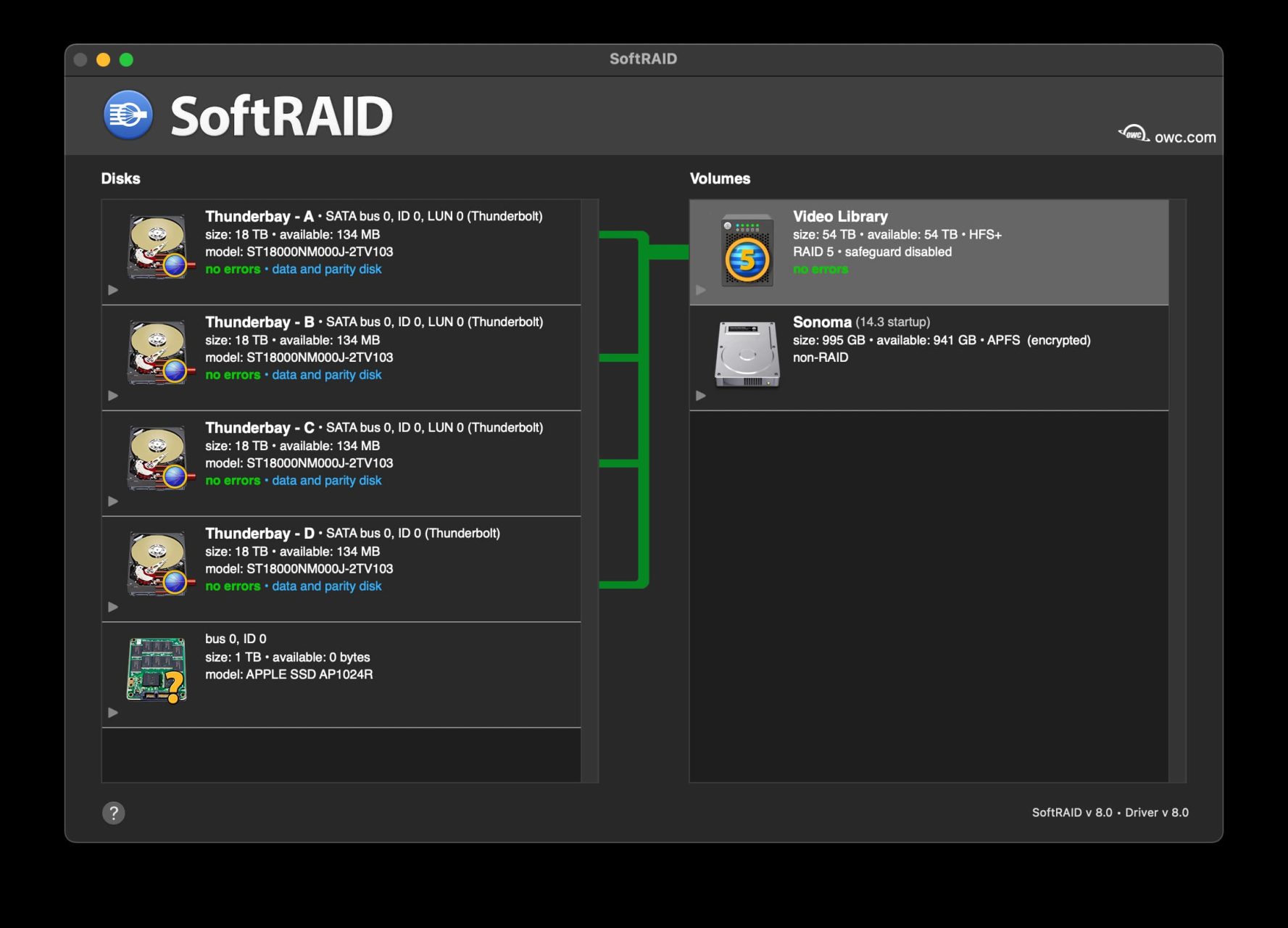1288x928 pixels.
Task: Expand the Thunderbay - D details arrow
Action: [x=113, y=607]
